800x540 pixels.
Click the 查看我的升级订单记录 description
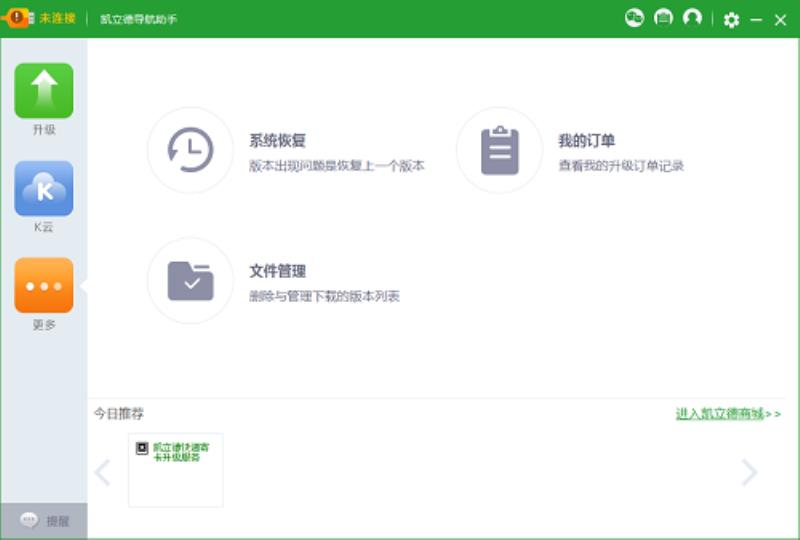click(621, 166)
